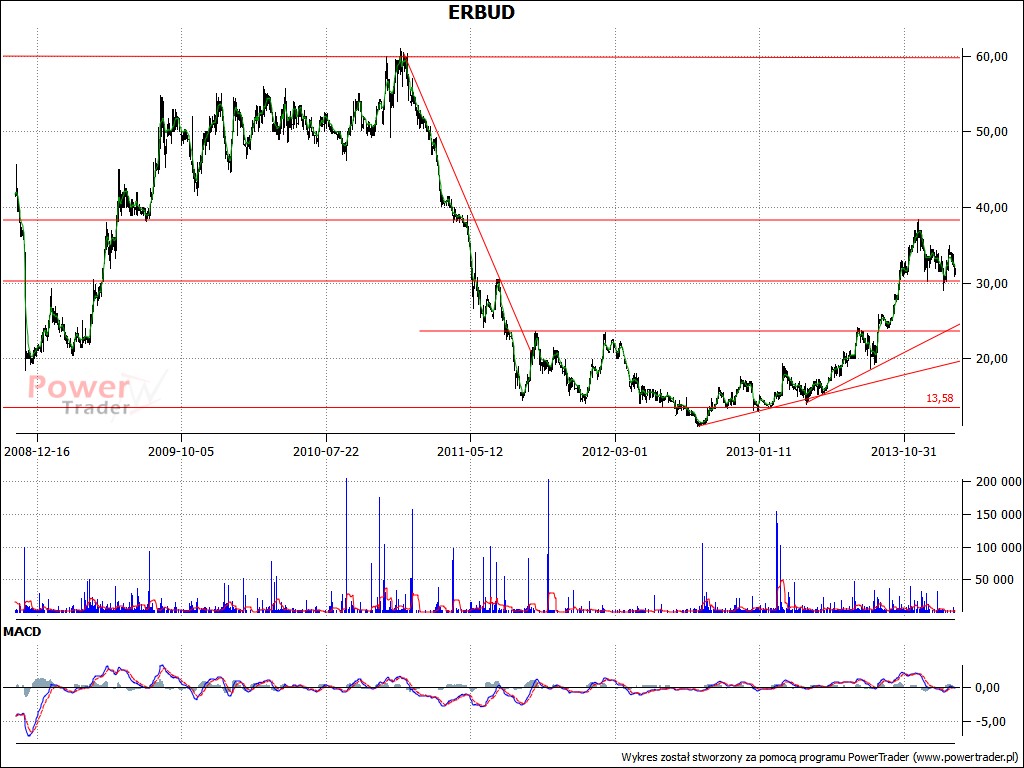Image resolution: width=1024 pixels, height=768 pixels.
Task: Click the ERBUD chart title
Action: pos(481,12)
